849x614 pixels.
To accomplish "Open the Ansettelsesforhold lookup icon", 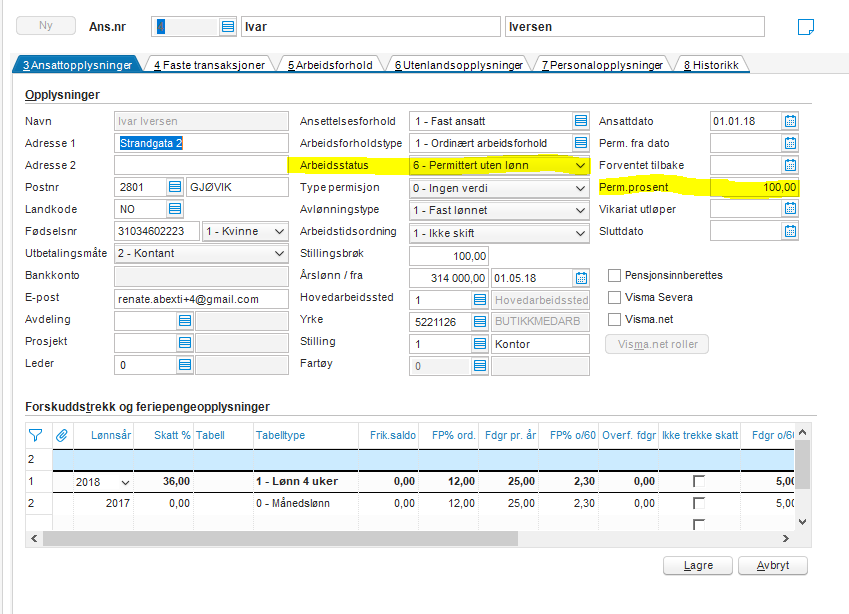I will click(580, 121).
